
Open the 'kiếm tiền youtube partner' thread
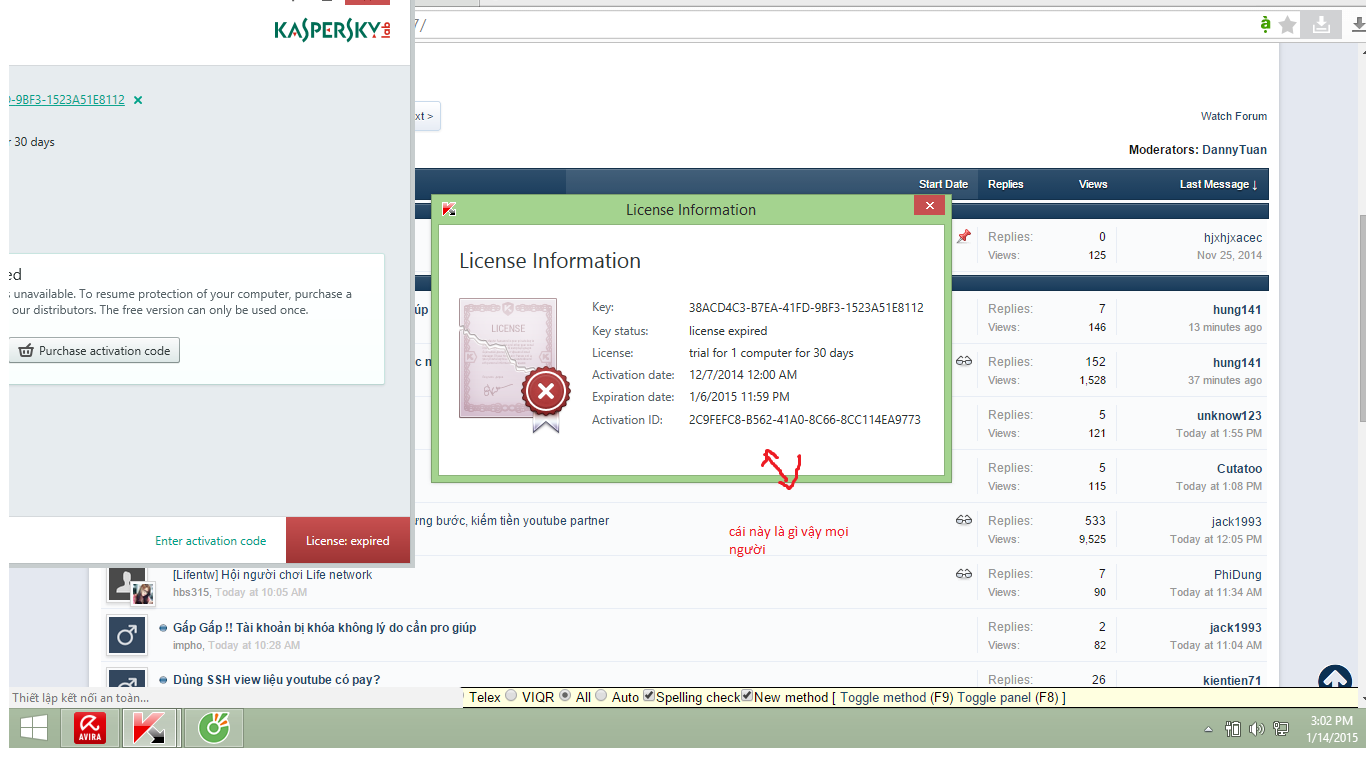tap(510, 521)
